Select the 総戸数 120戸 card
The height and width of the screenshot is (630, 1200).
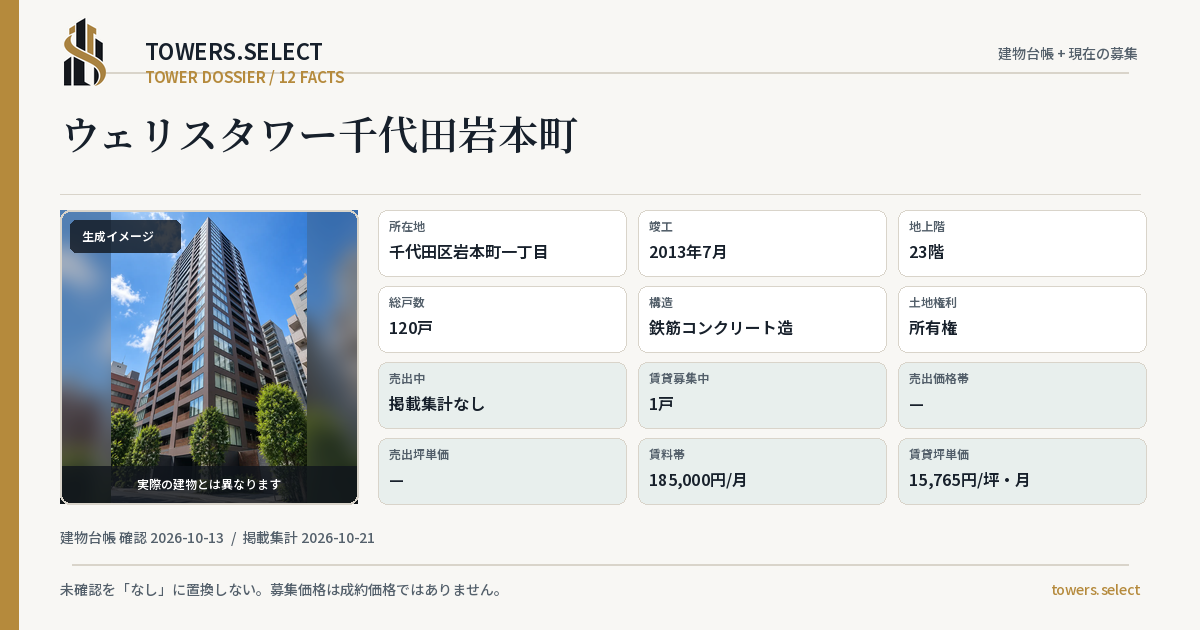coord(502,319)
